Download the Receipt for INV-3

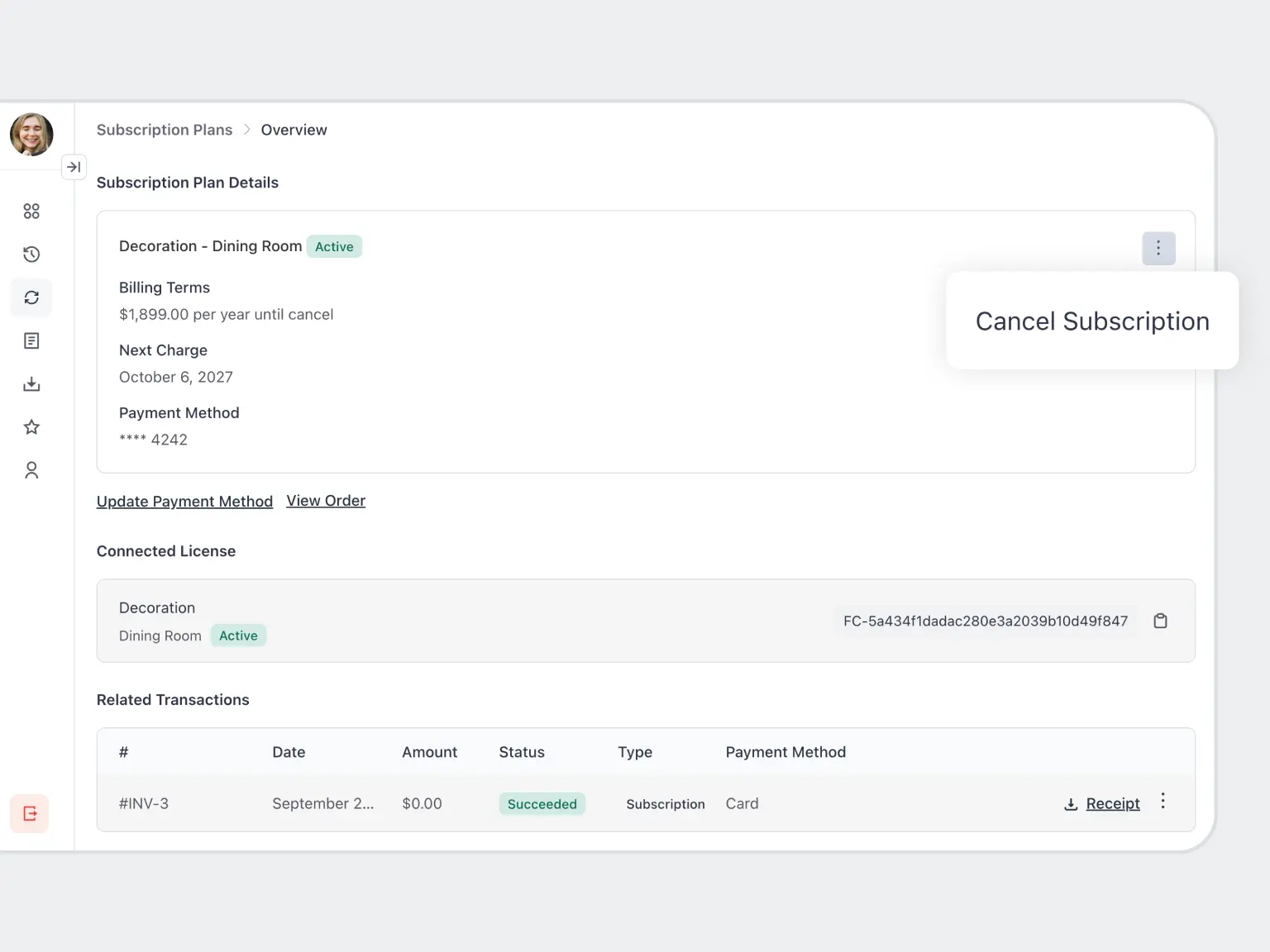(x=1113, y=803)
